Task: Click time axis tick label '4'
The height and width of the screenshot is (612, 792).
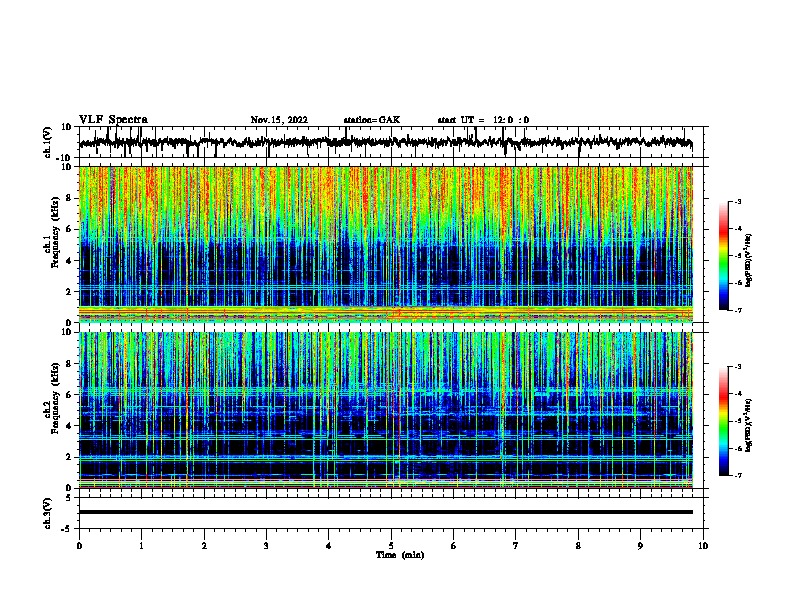Action: (x=329, y=546)
